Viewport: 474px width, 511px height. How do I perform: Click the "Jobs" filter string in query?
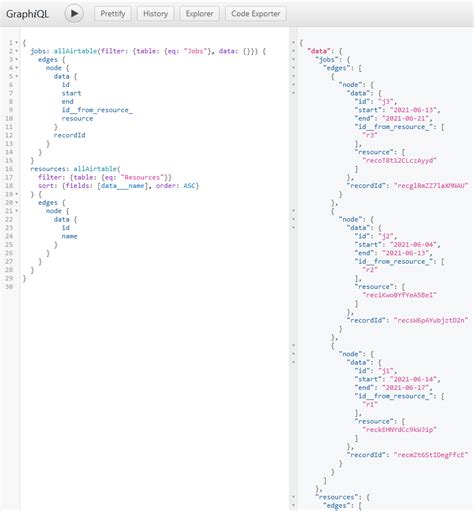[195, 51]
